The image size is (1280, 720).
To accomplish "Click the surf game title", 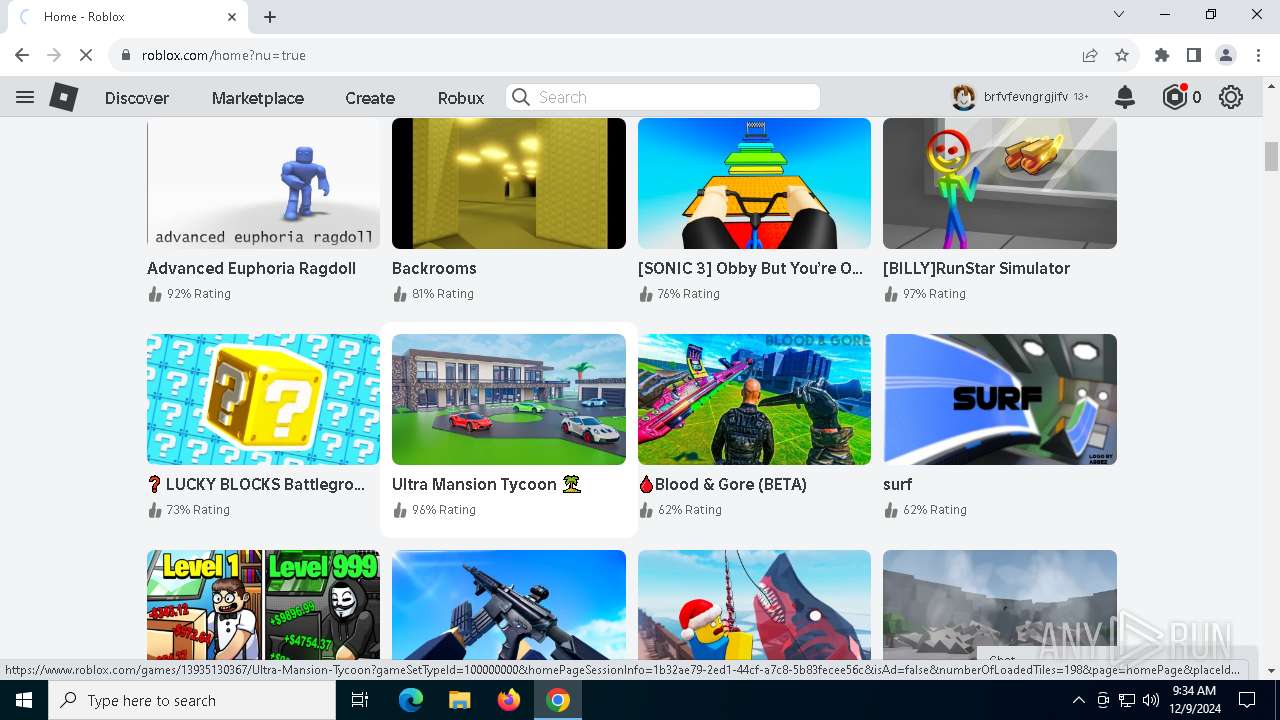I will pyautogui.click(x=898, y=485).
